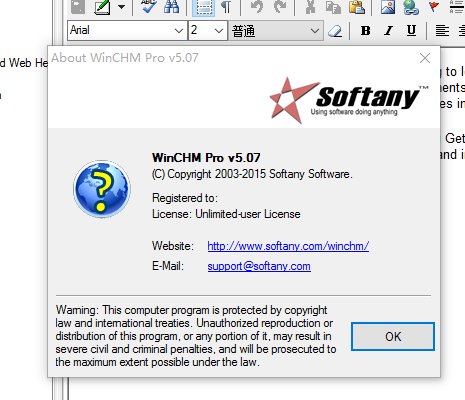This screenshot has width=465, height=400.
Task: Open the 普通 paragraph style dropdown
Action: (x=276, y=31)
